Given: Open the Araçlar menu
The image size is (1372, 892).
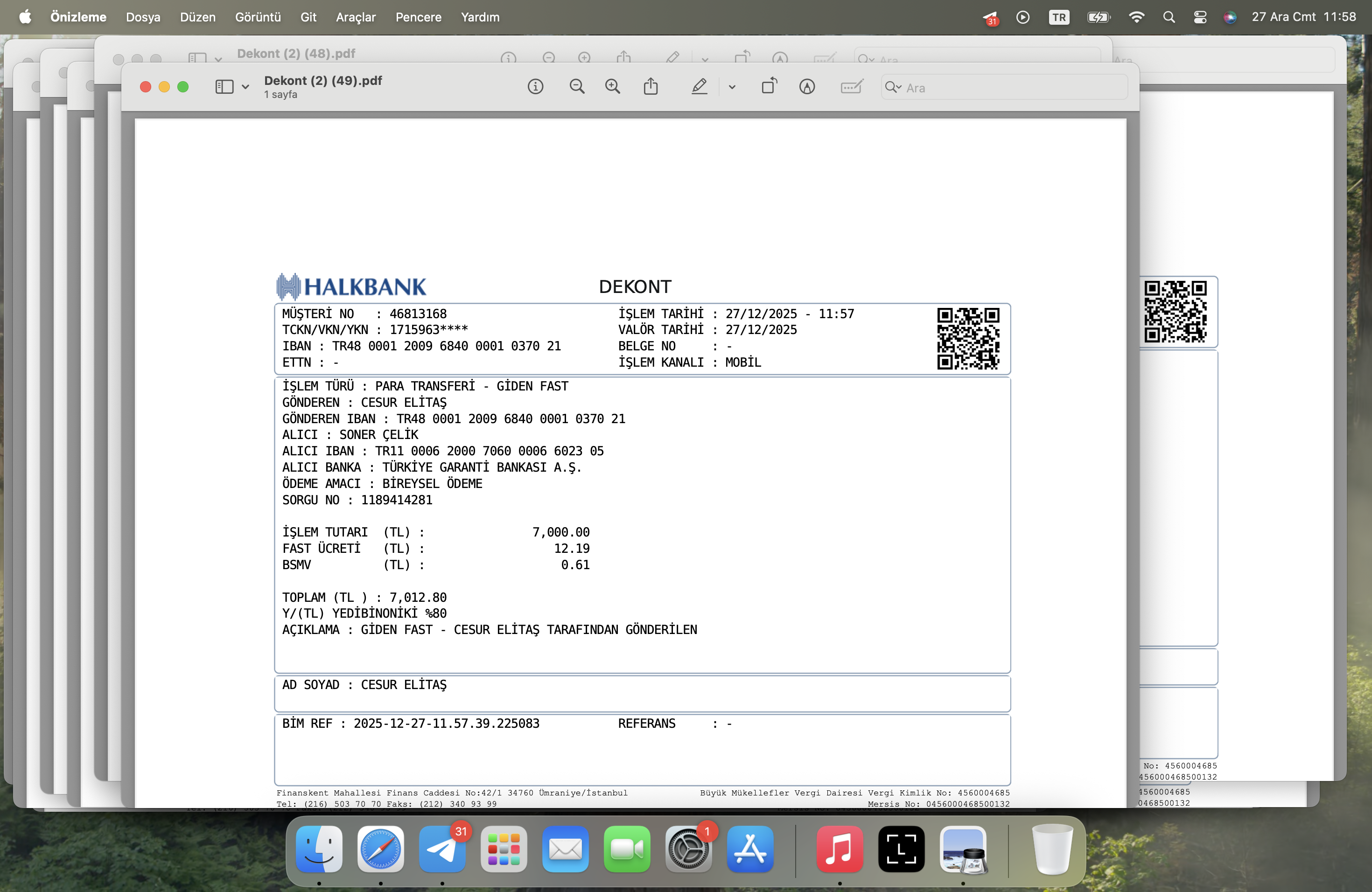Looking at the screenshot, I should pos(356,17).
